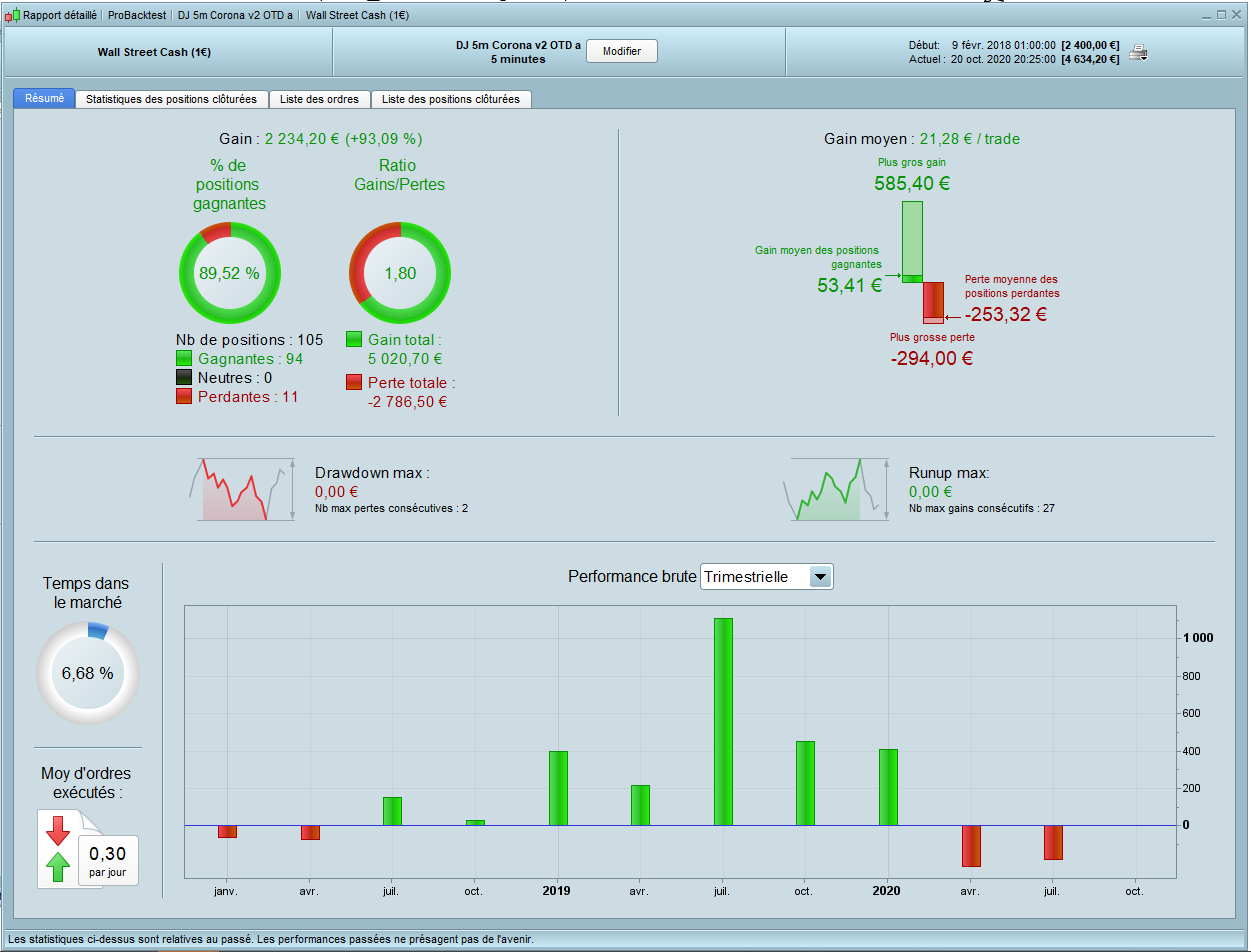The width and height of the screenshot is (1251, 952).
Task: Close the report window
Action: coord(1236,15)
